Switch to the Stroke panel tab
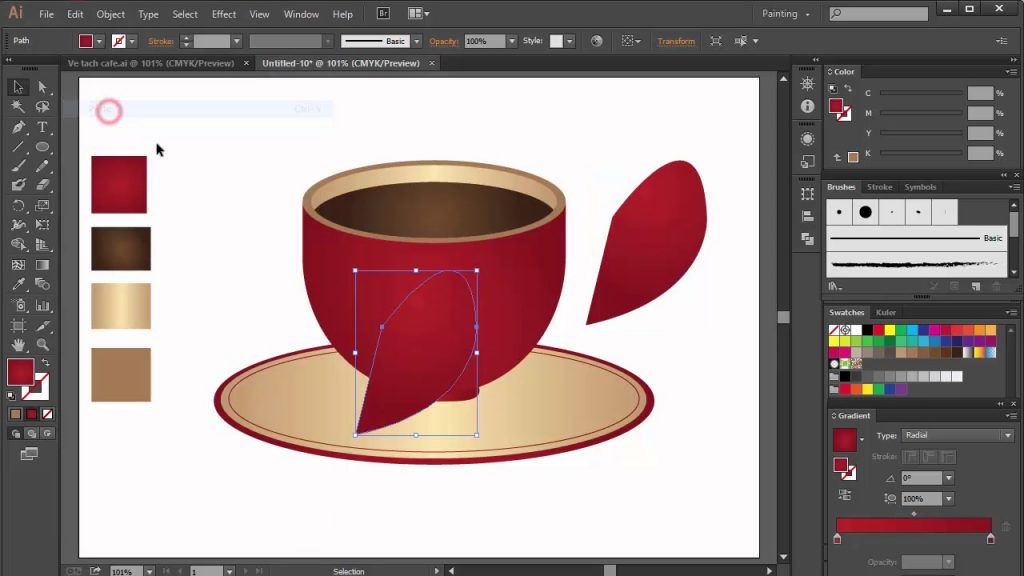Image resolution: width=1024 pixels, height=576 pixels. pyautogui.click(x=879, y=187)
